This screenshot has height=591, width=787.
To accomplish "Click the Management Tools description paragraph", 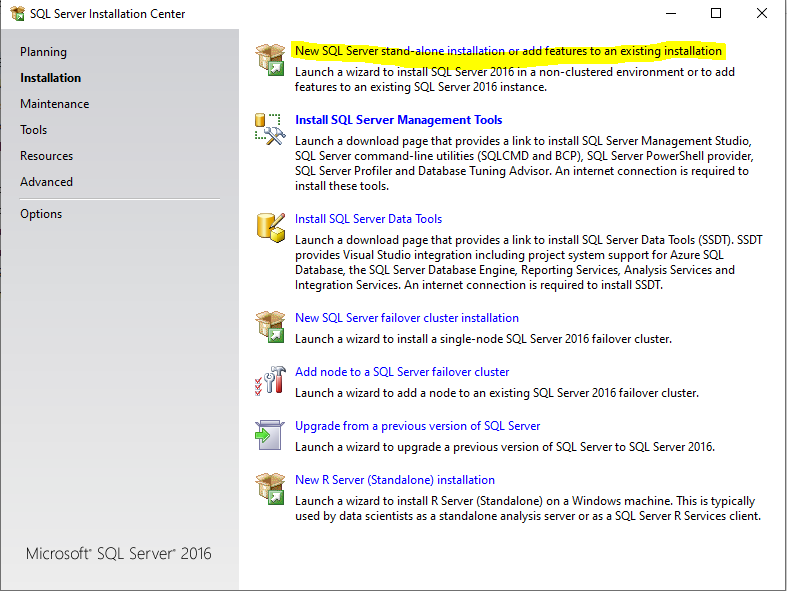I will pyautogui.click(x=524, y=163).
